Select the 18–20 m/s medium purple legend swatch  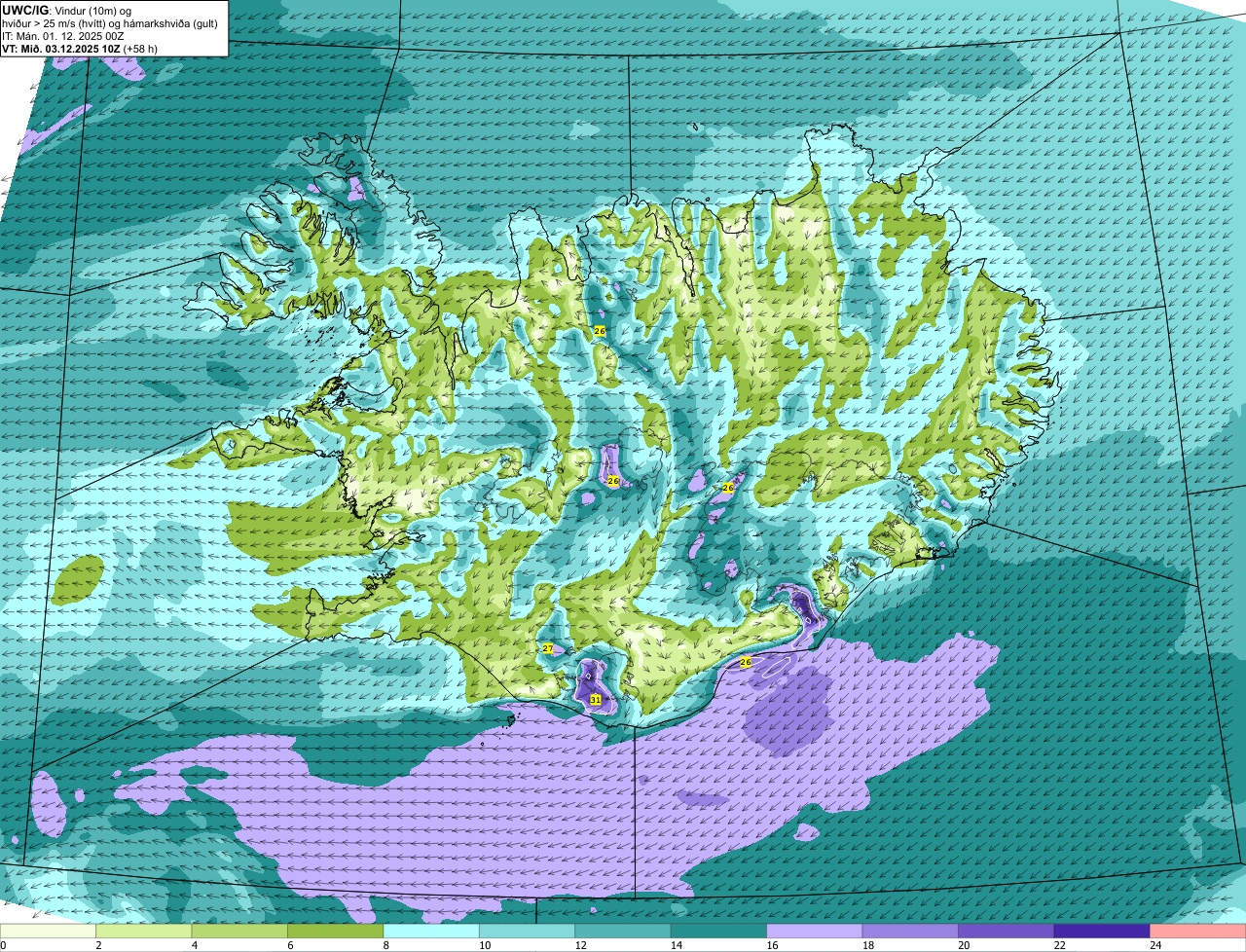(911, 932)
